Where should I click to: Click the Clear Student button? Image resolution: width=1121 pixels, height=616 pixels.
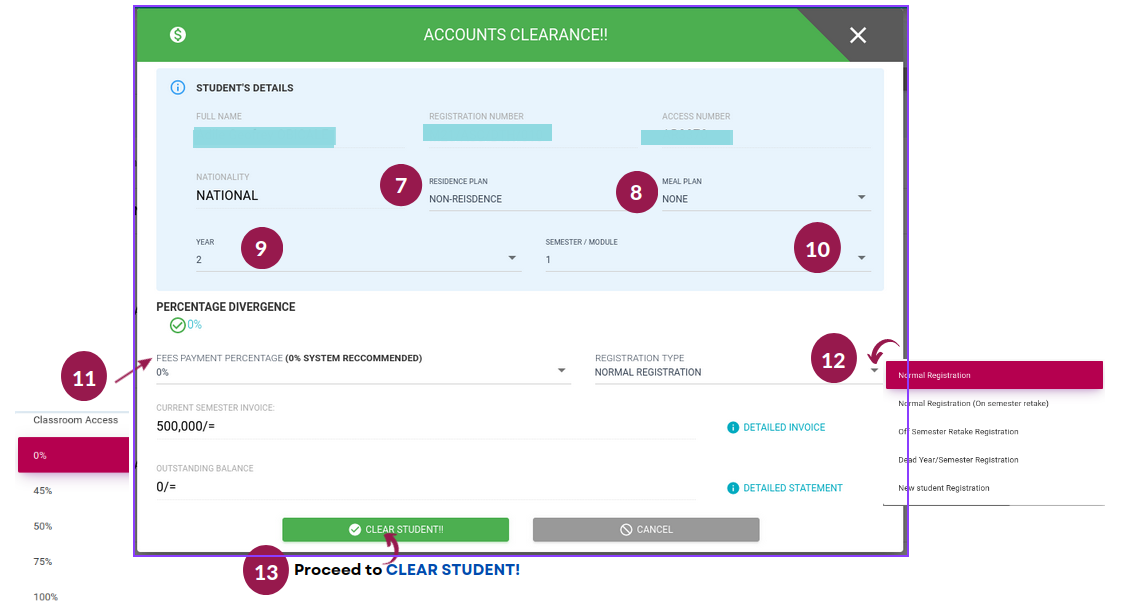(x=395, y=530)
